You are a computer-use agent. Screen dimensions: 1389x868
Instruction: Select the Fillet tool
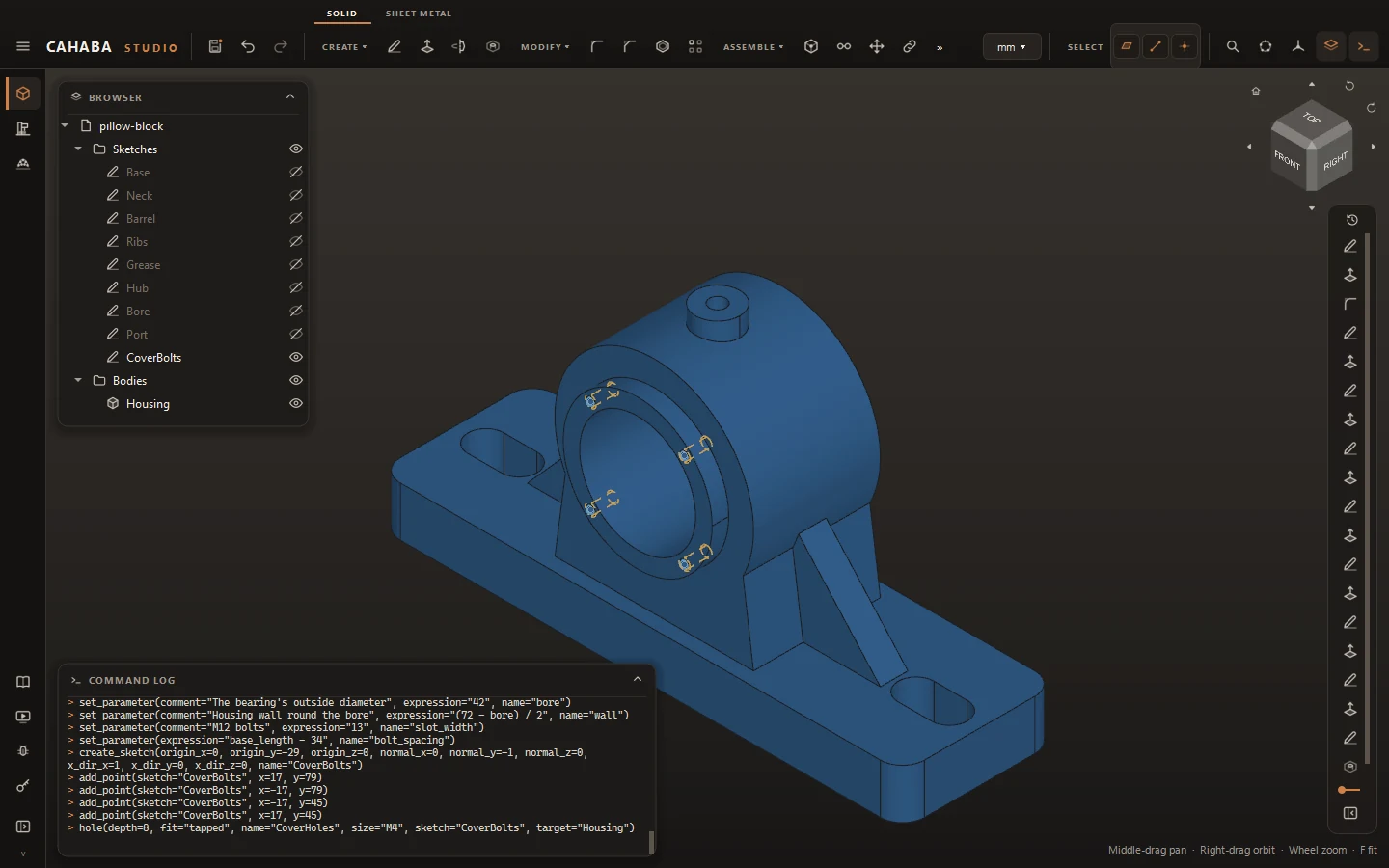point(597,46)
